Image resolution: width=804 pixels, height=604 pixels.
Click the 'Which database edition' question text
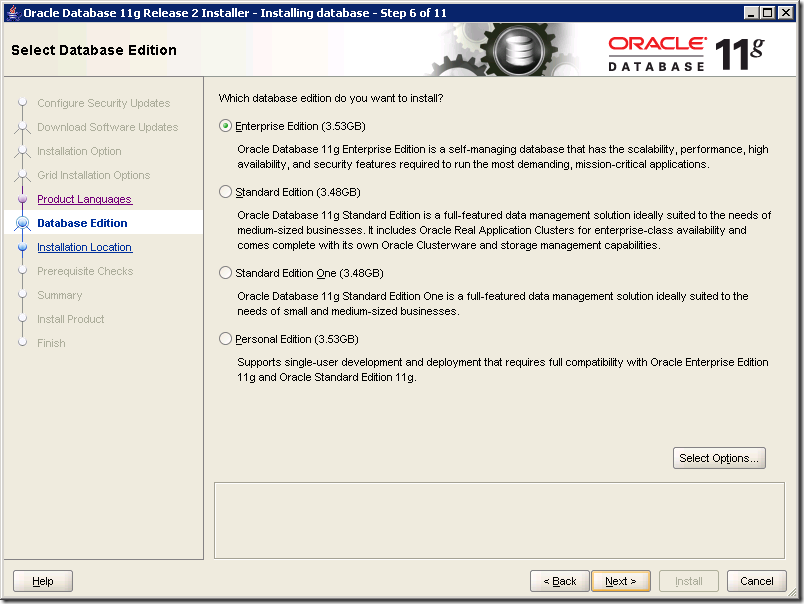pyautogui.click(x=331, y=98)
